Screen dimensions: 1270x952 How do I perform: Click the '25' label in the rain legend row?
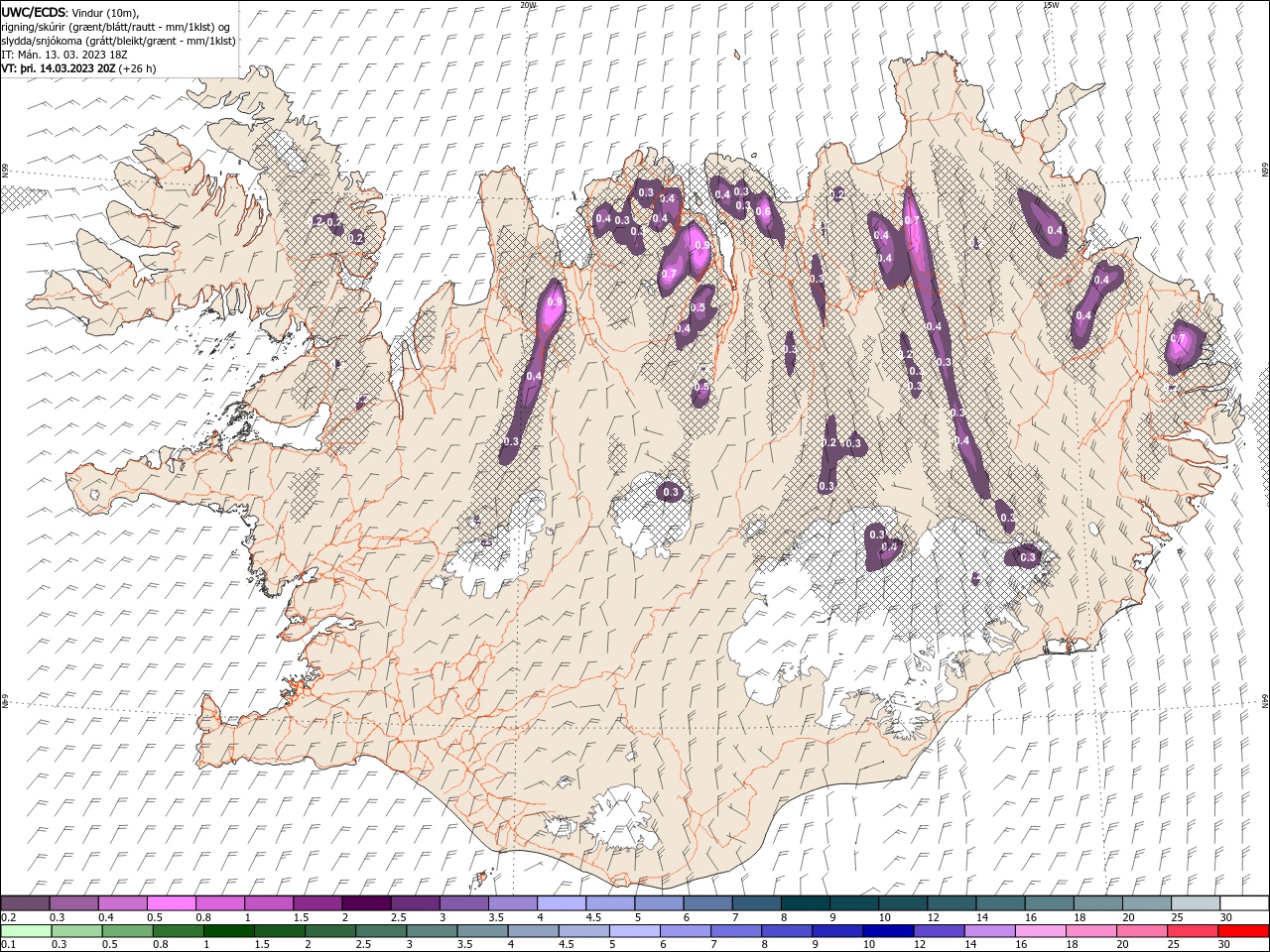1175,945
